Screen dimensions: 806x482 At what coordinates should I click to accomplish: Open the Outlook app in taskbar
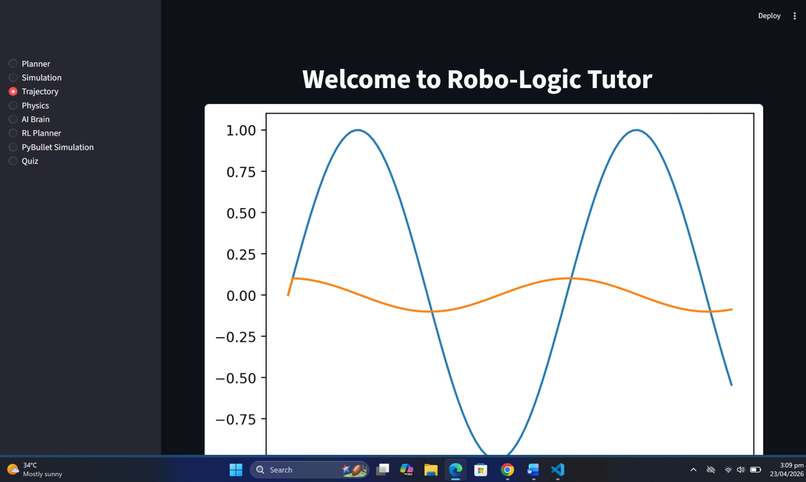533,470
